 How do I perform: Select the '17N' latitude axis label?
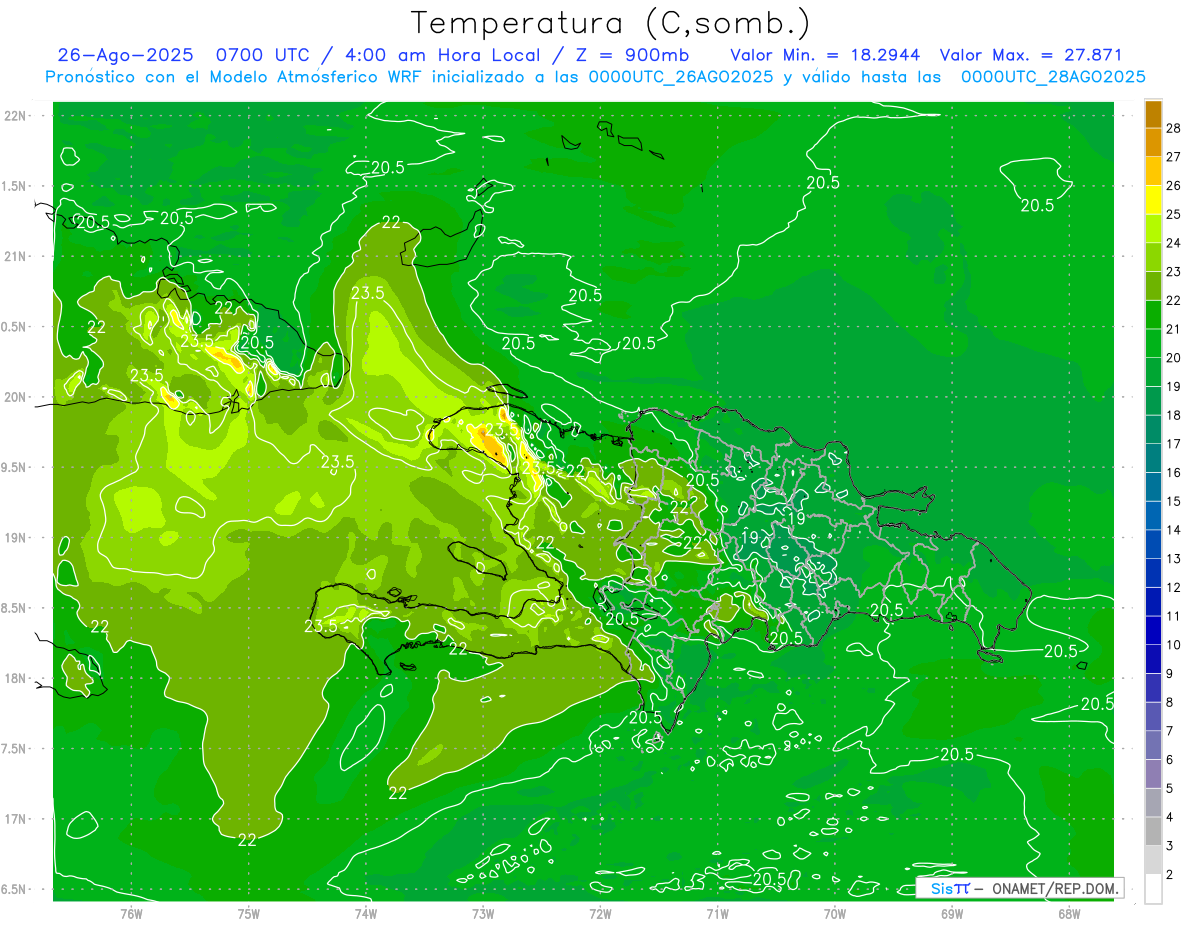17,819
